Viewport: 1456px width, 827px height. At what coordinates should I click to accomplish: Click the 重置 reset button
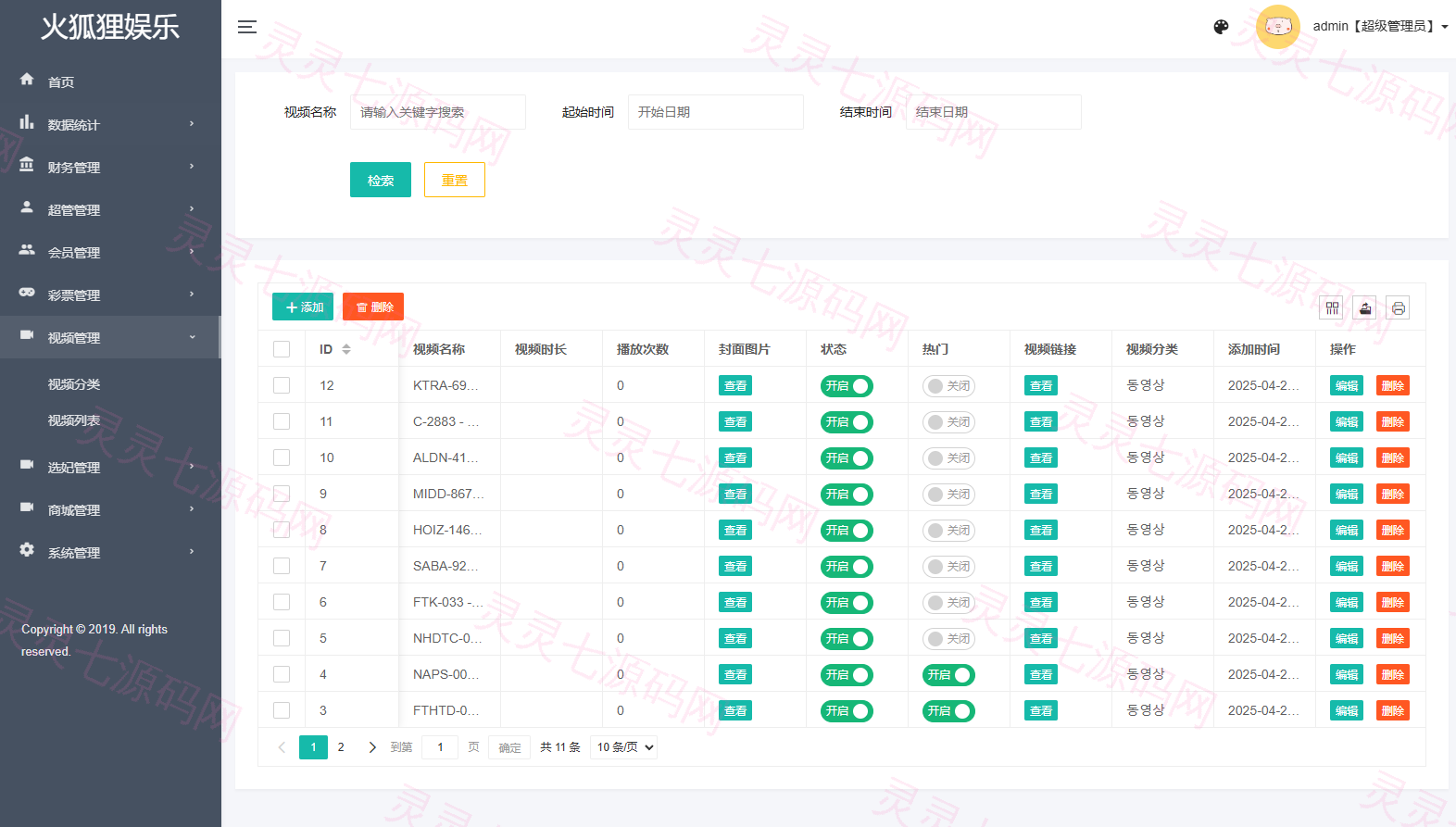[x=455, y=180]
